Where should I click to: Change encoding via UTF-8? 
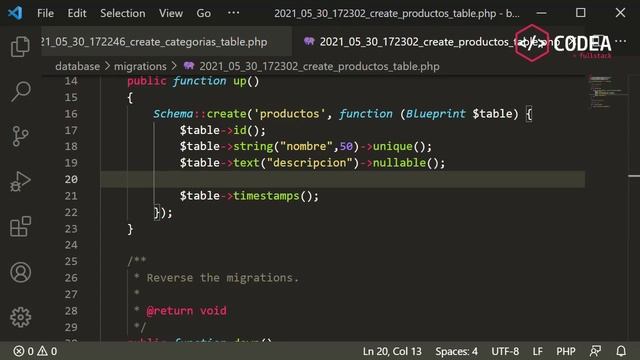click(505, 351)
